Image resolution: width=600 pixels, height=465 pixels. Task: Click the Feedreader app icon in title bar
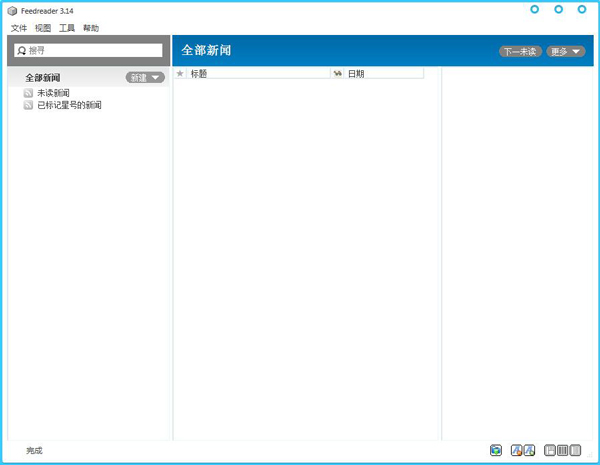12,11
